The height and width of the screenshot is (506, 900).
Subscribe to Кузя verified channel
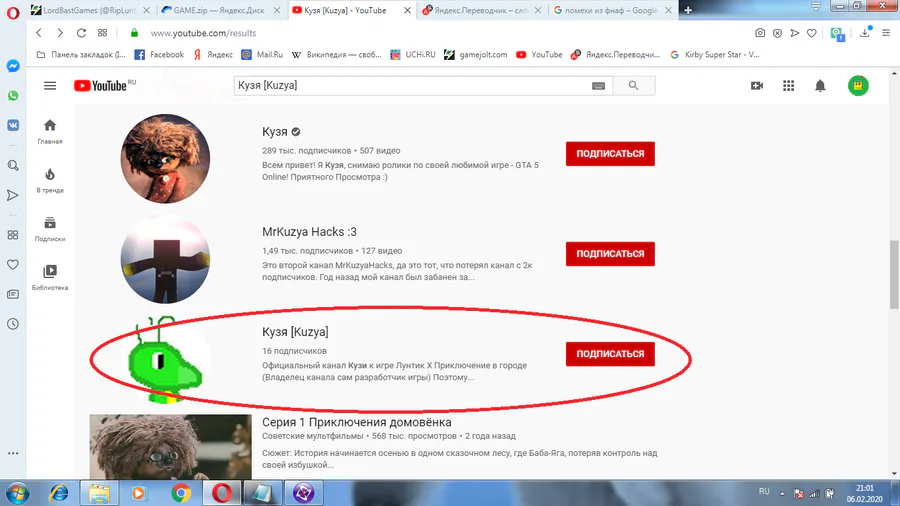click(x=610, y=154)
